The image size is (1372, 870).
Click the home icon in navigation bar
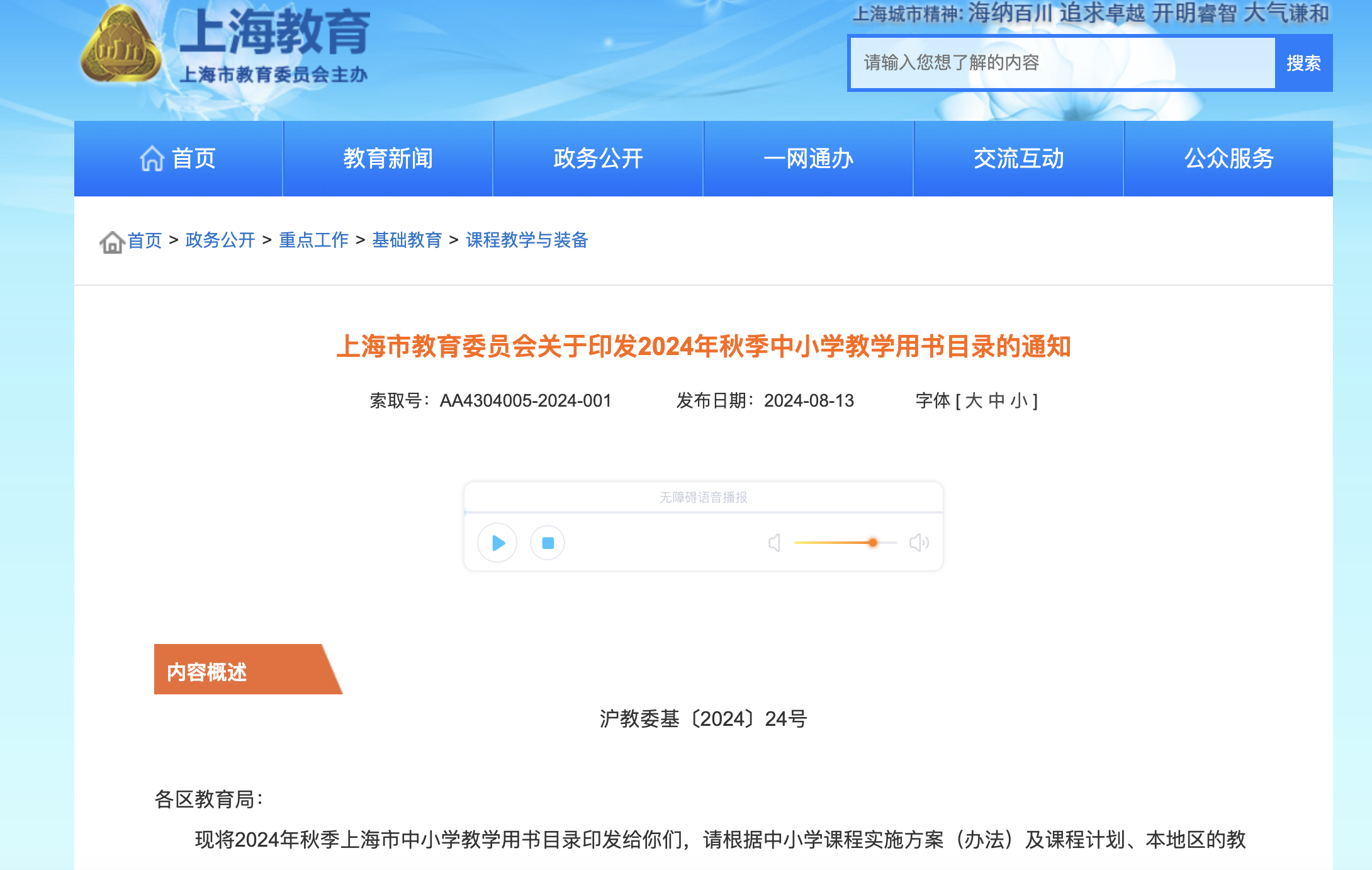[152, 159]
